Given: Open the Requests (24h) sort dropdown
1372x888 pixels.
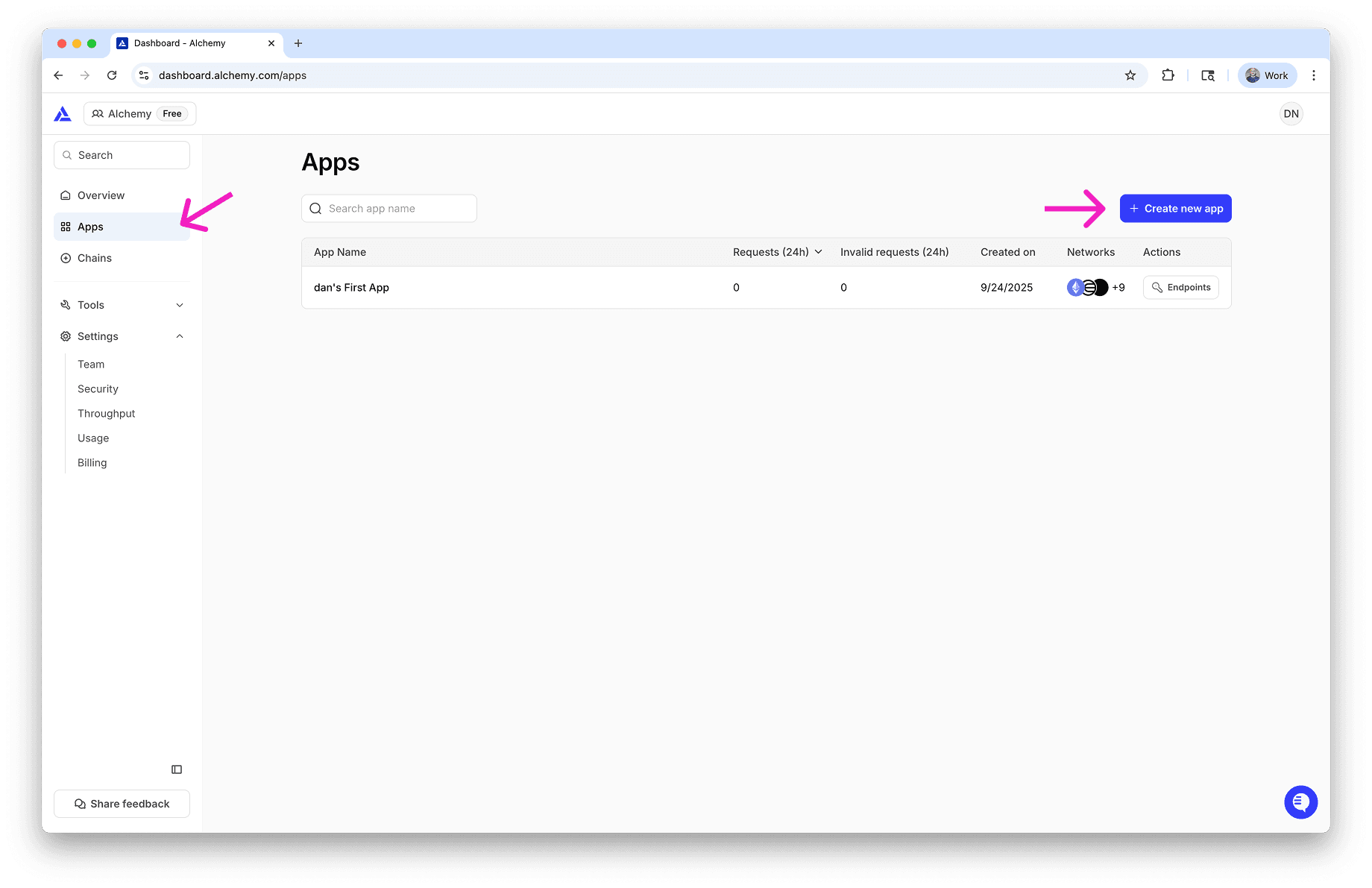Looking at the screenshot, I should click(x=818, y=252).
